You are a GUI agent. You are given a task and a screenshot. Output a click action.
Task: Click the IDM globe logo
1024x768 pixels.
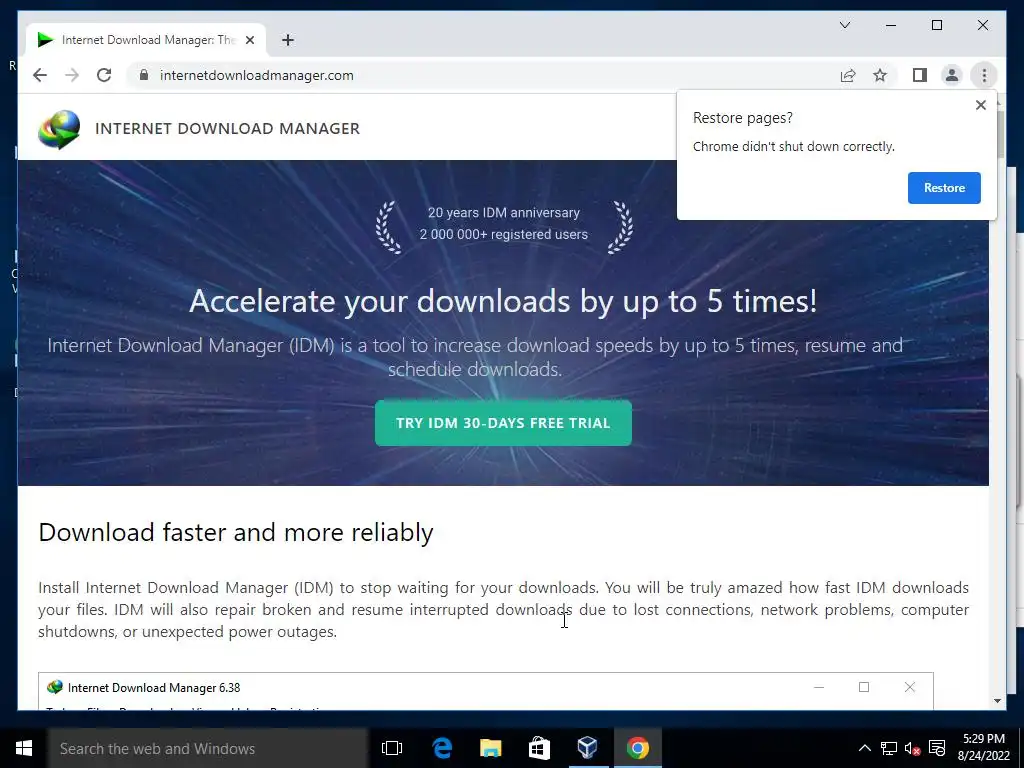[59, 129]
